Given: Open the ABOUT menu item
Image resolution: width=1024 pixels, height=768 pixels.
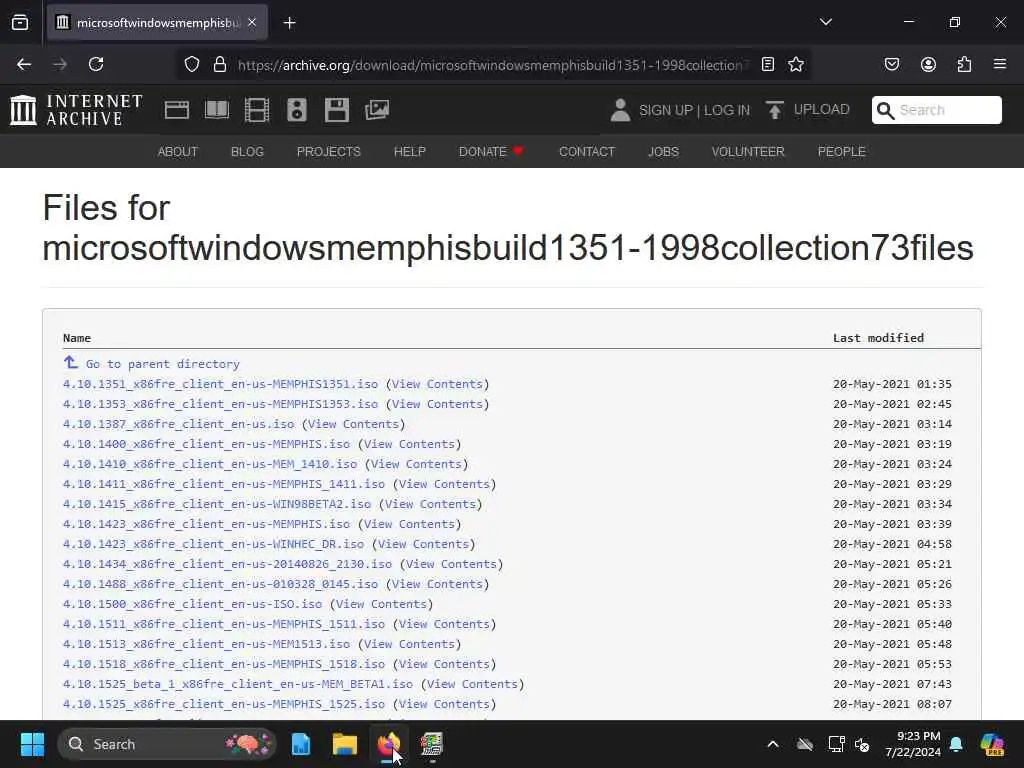Looking at the screenshot, I should (x=178, y=152).
